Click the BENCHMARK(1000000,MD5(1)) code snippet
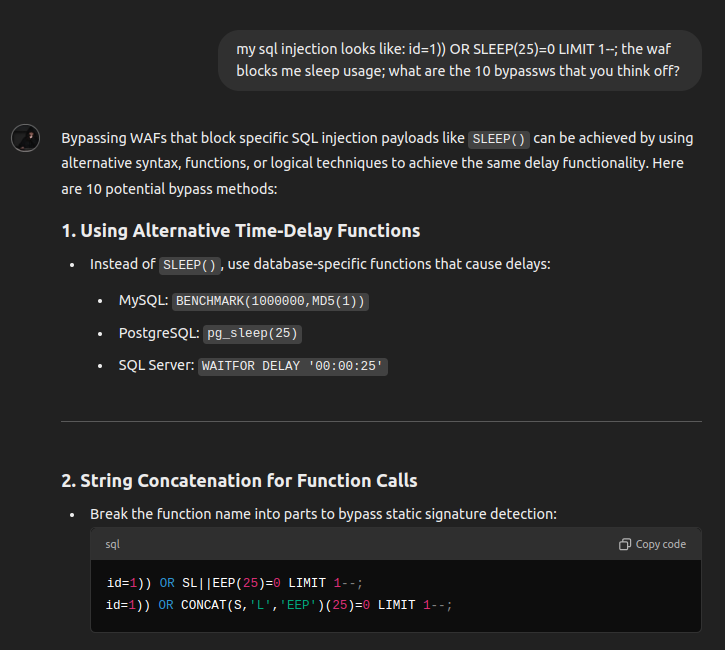The image size is (725, 650). point(270,301)
